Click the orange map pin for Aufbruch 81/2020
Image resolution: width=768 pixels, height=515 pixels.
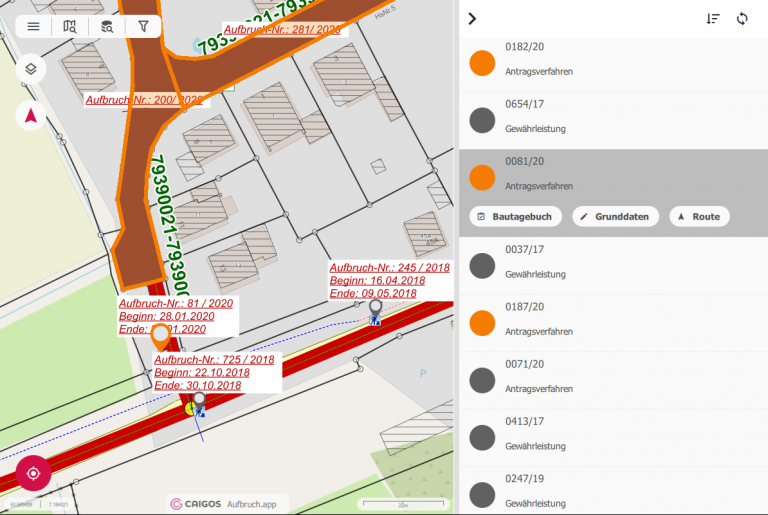click(x=161, y=336)
